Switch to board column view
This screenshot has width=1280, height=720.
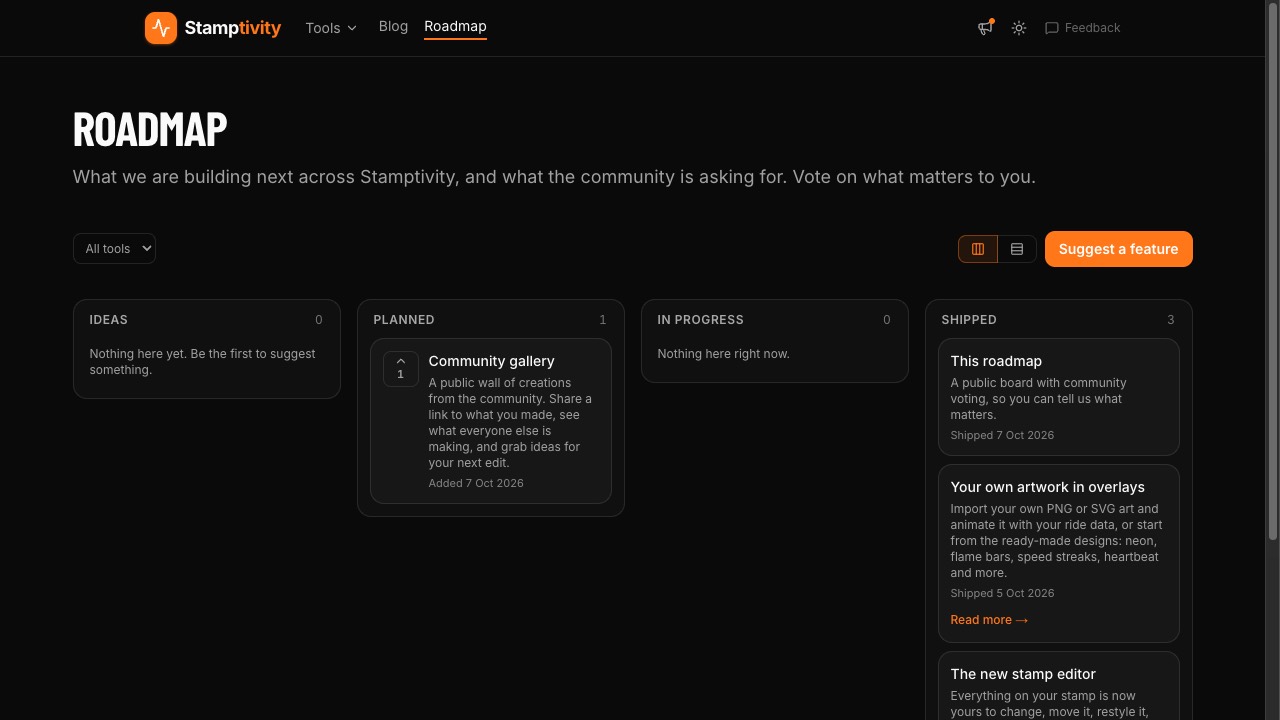(978, 249)
